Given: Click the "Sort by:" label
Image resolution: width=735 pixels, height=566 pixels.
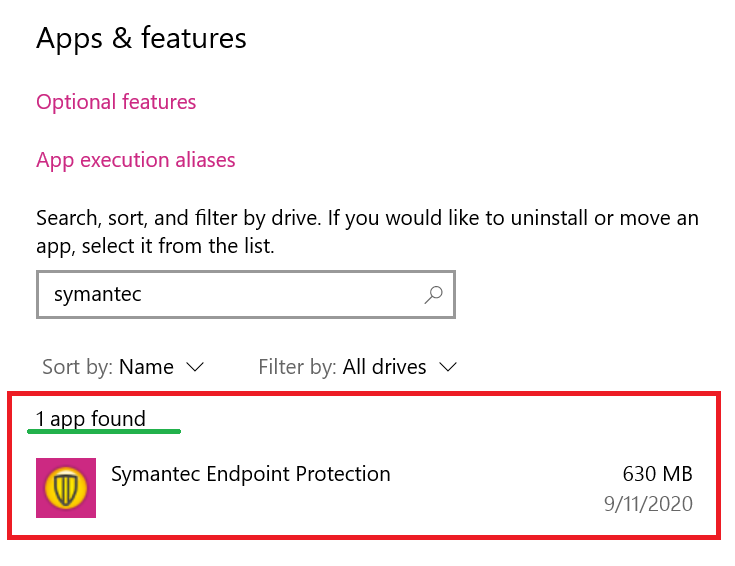Looking at the screenshot, I should (x=77, y=367).
